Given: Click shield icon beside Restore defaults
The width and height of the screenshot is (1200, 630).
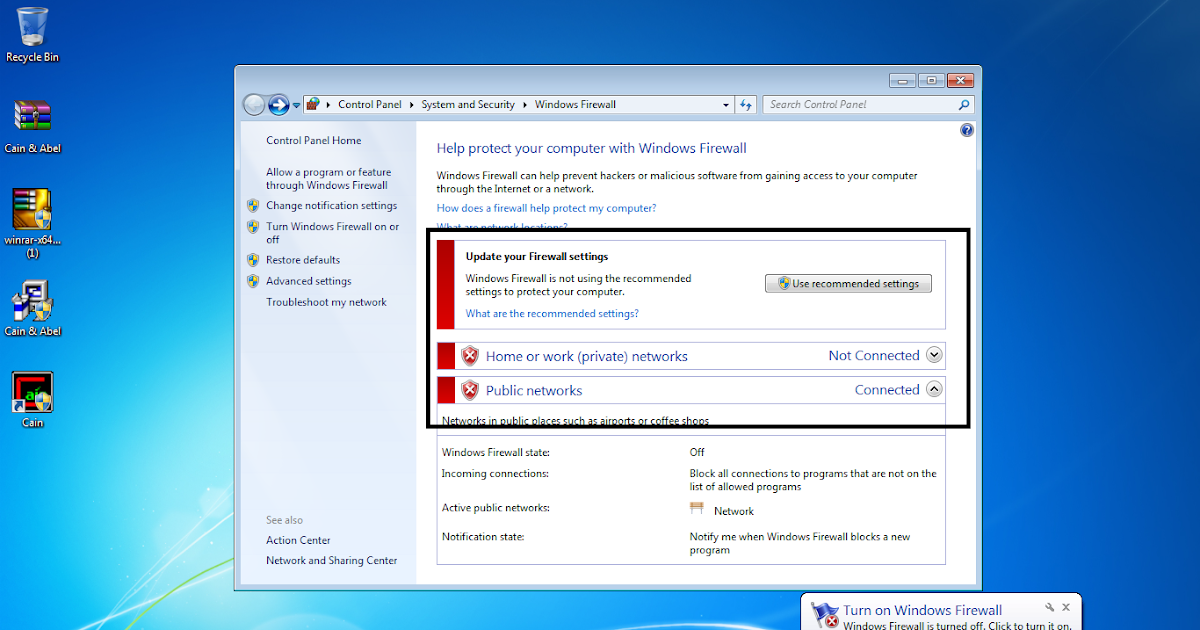Looking at the screenshot, I should point(253,260).
